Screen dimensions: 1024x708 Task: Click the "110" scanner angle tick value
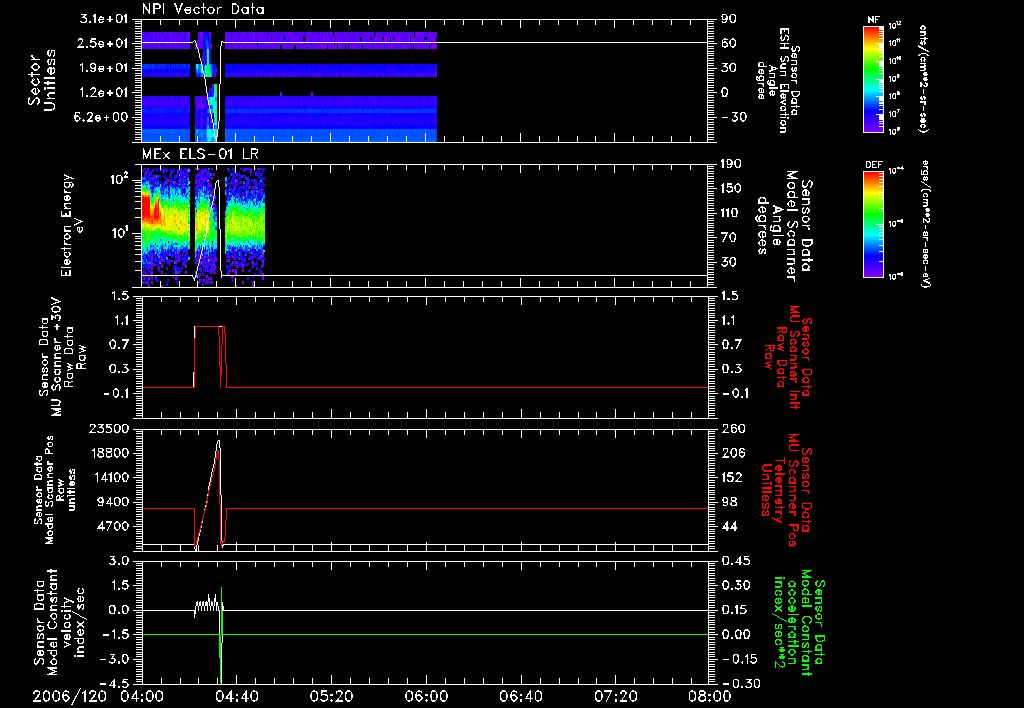coord(731,213)
